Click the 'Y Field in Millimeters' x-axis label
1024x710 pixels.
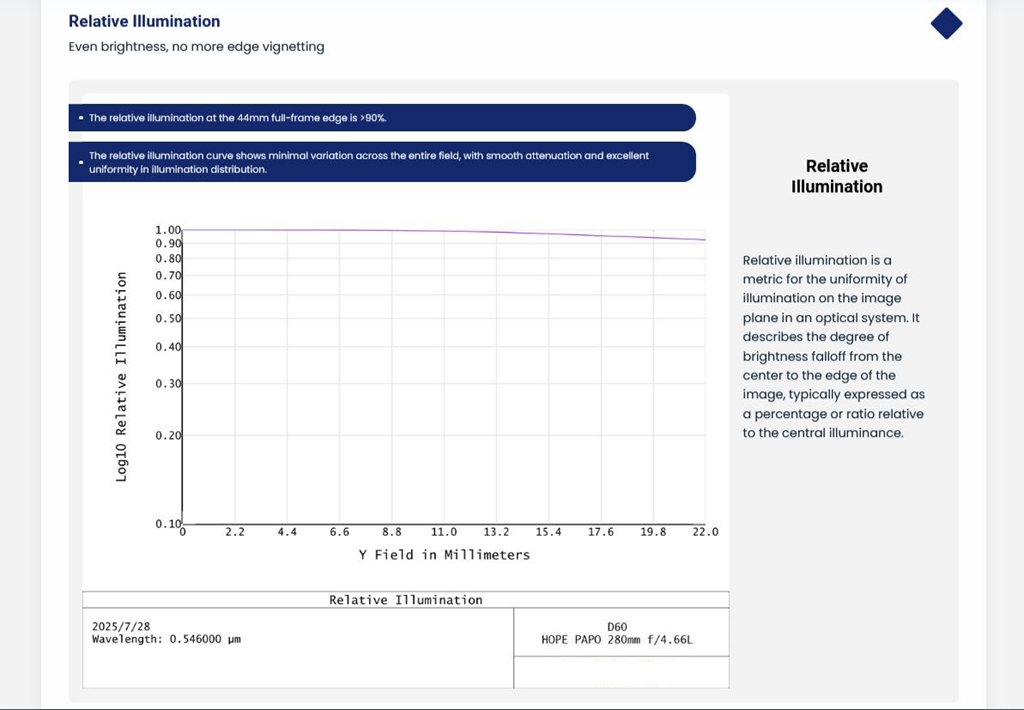[444, 554]
